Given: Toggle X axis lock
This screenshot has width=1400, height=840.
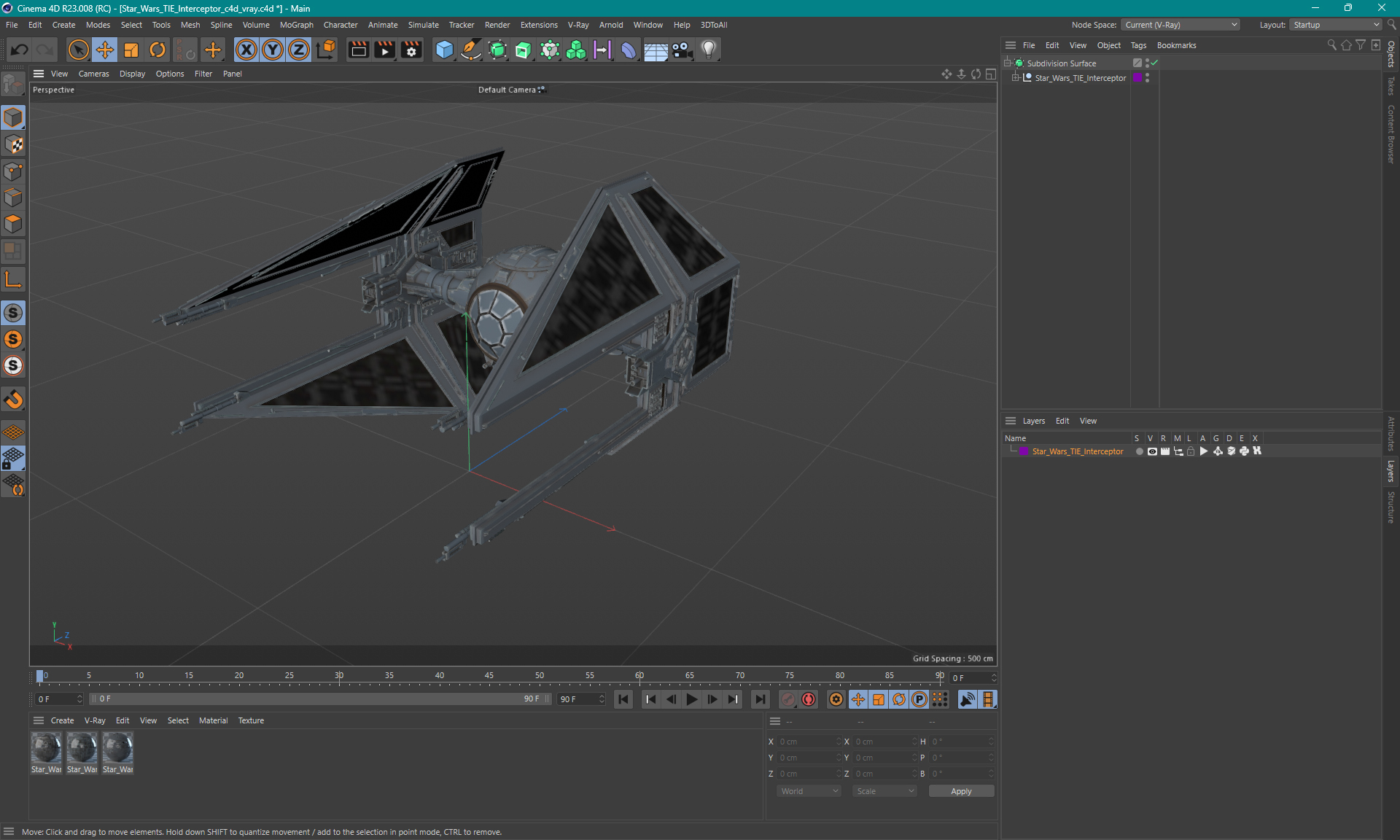Looking at the screenshot, I should 246,50.
